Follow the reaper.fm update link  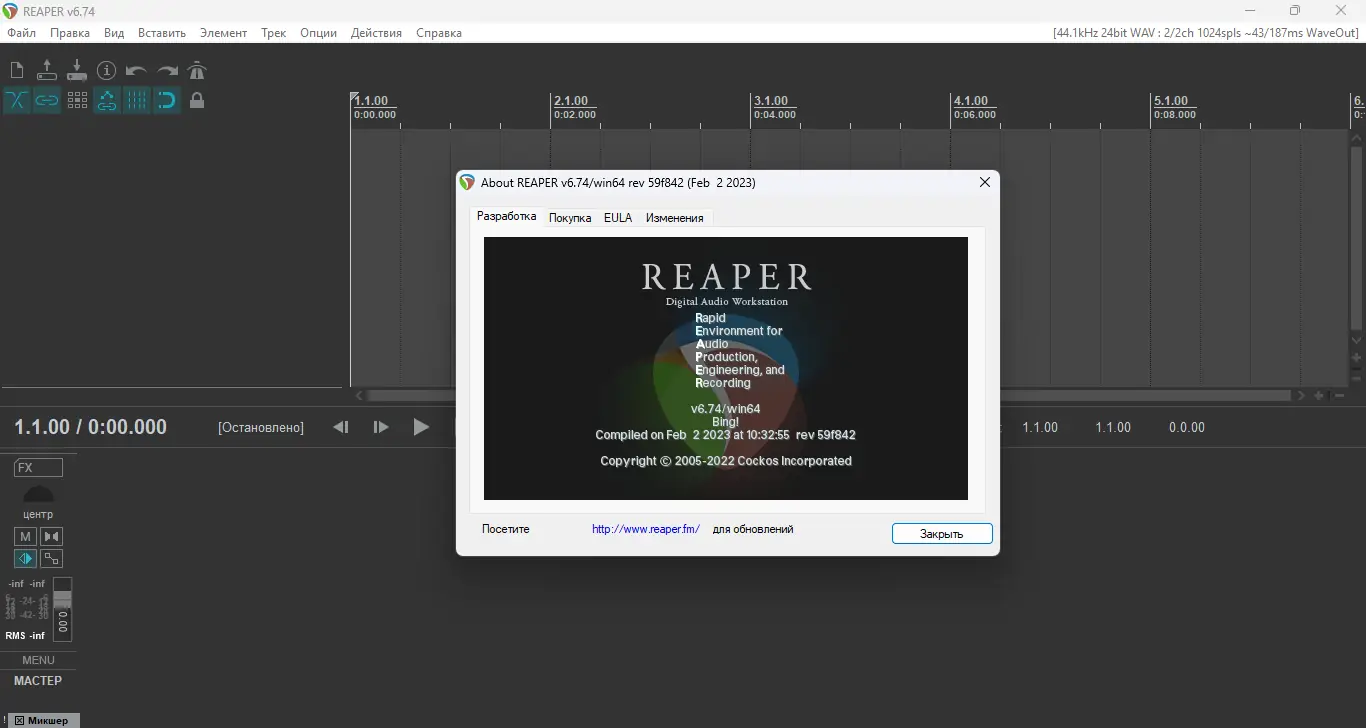(645, 529)
